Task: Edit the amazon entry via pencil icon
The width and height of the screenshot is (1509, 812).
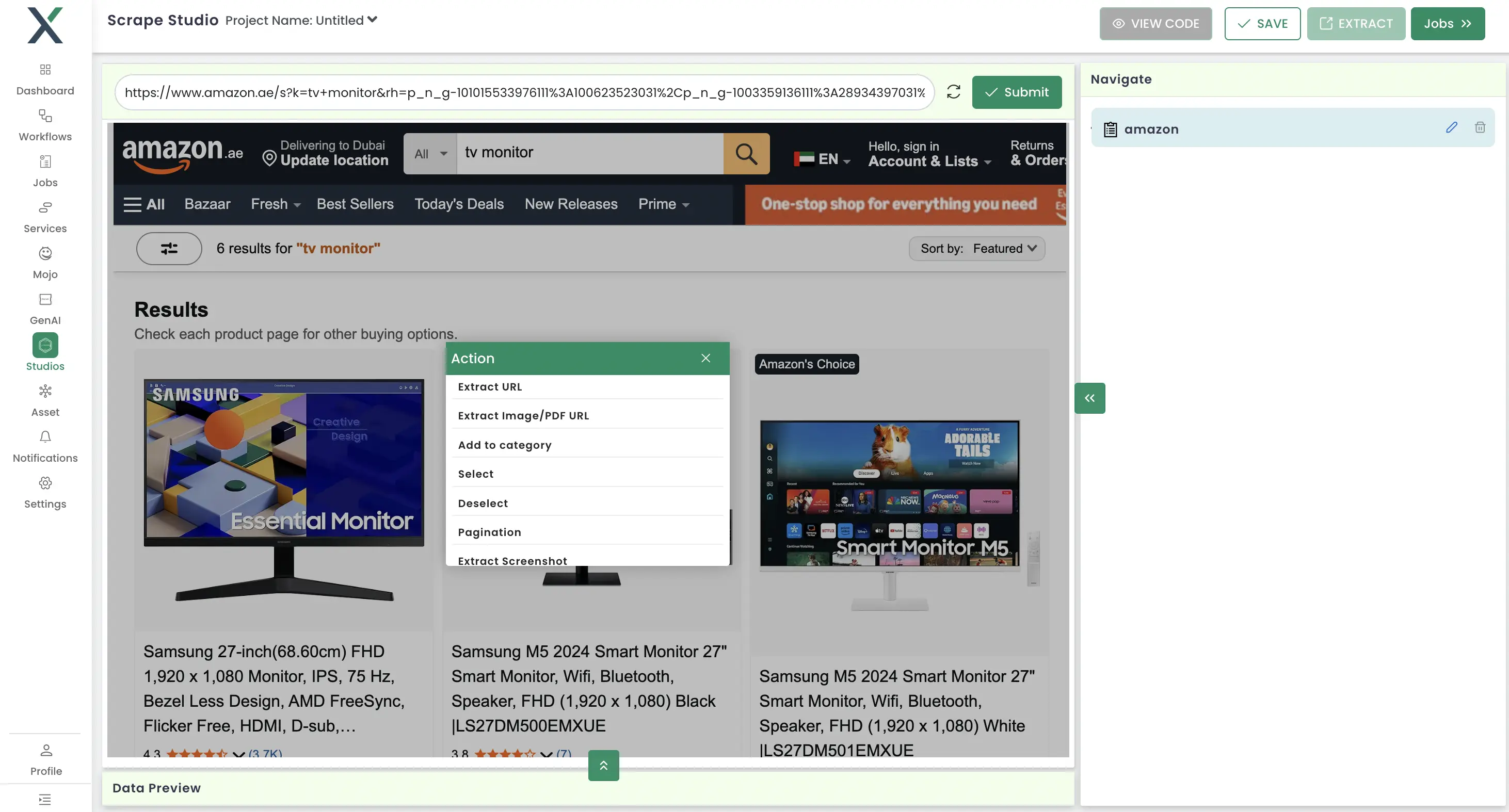Action: pyautogui.click(x=1452, y=127)
